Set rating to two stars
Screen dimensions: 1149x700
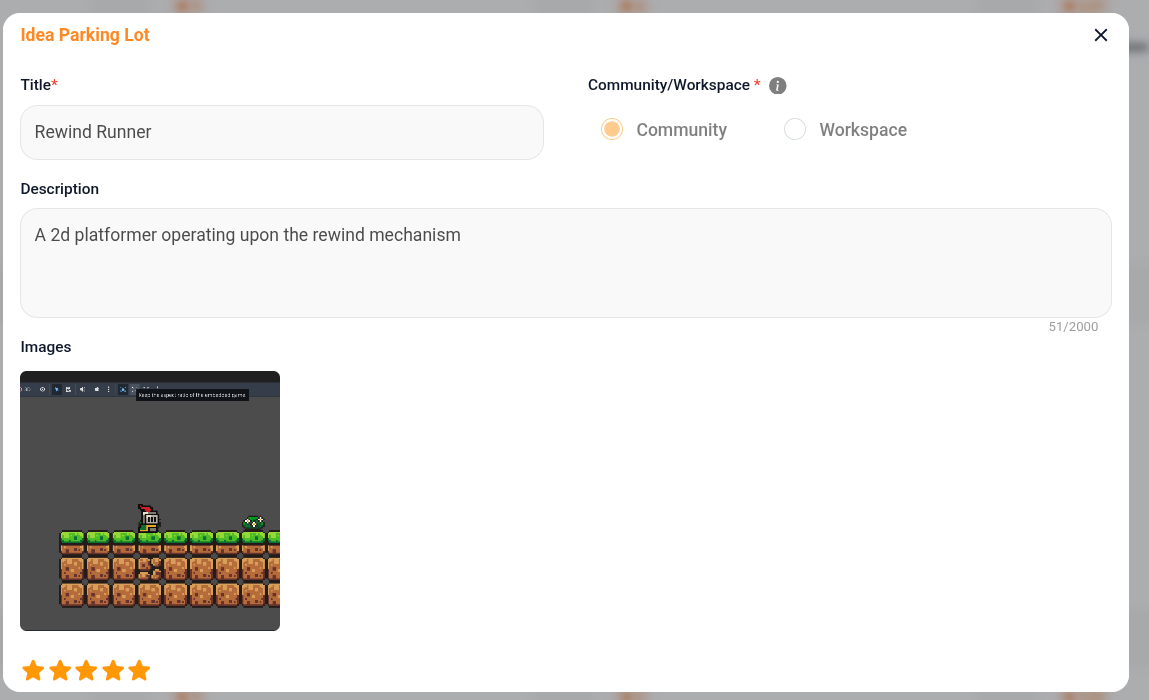click(x=60, y=670)
